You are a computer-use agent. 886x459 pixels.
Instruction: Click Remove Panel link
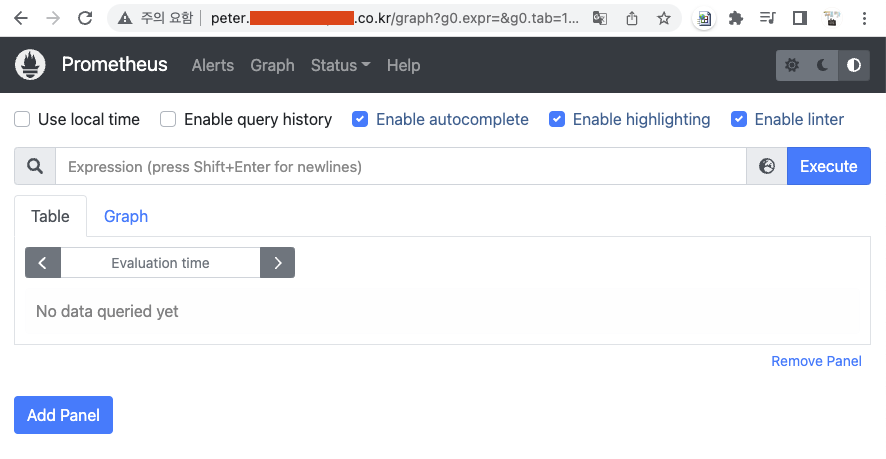(816, 361)
